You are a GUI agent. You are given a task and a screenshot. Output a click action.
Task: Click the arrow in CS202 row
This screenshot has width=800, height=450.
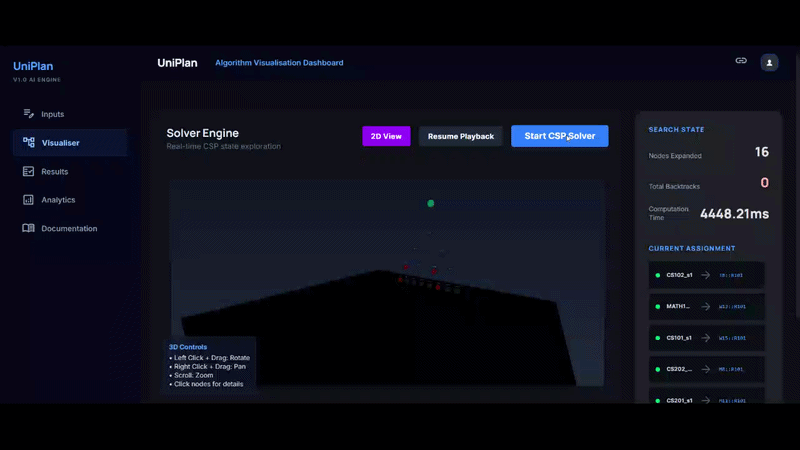pyautogui.click(x=706, y=369)
